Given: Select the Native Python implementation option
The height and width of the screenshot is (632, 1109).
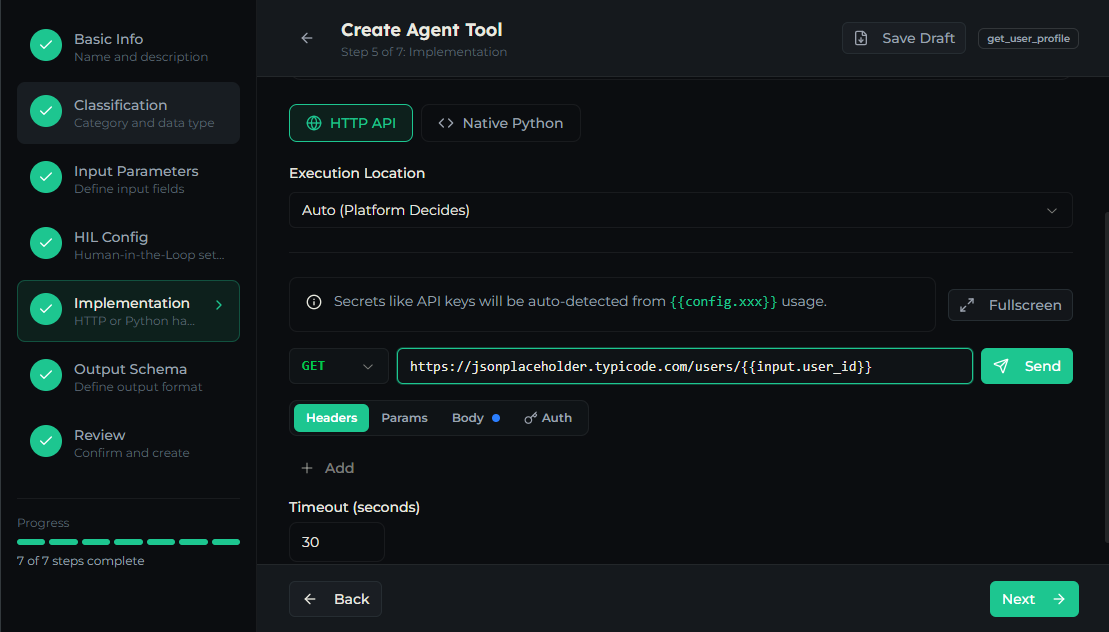Looking at the screenshot, I should point(501,123).
